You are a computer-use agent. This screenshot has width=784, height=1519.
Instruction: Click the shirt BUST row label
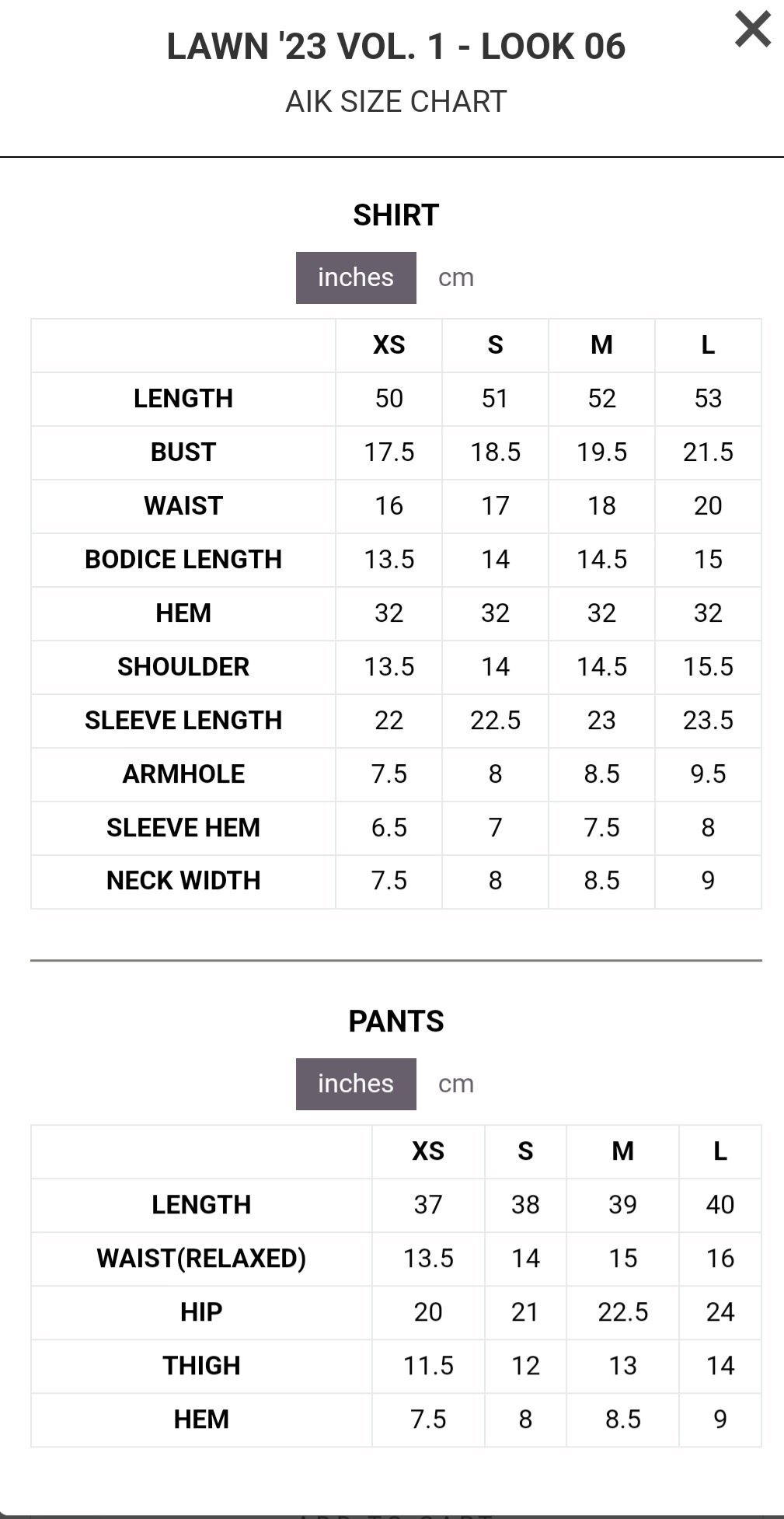[183, 452]
